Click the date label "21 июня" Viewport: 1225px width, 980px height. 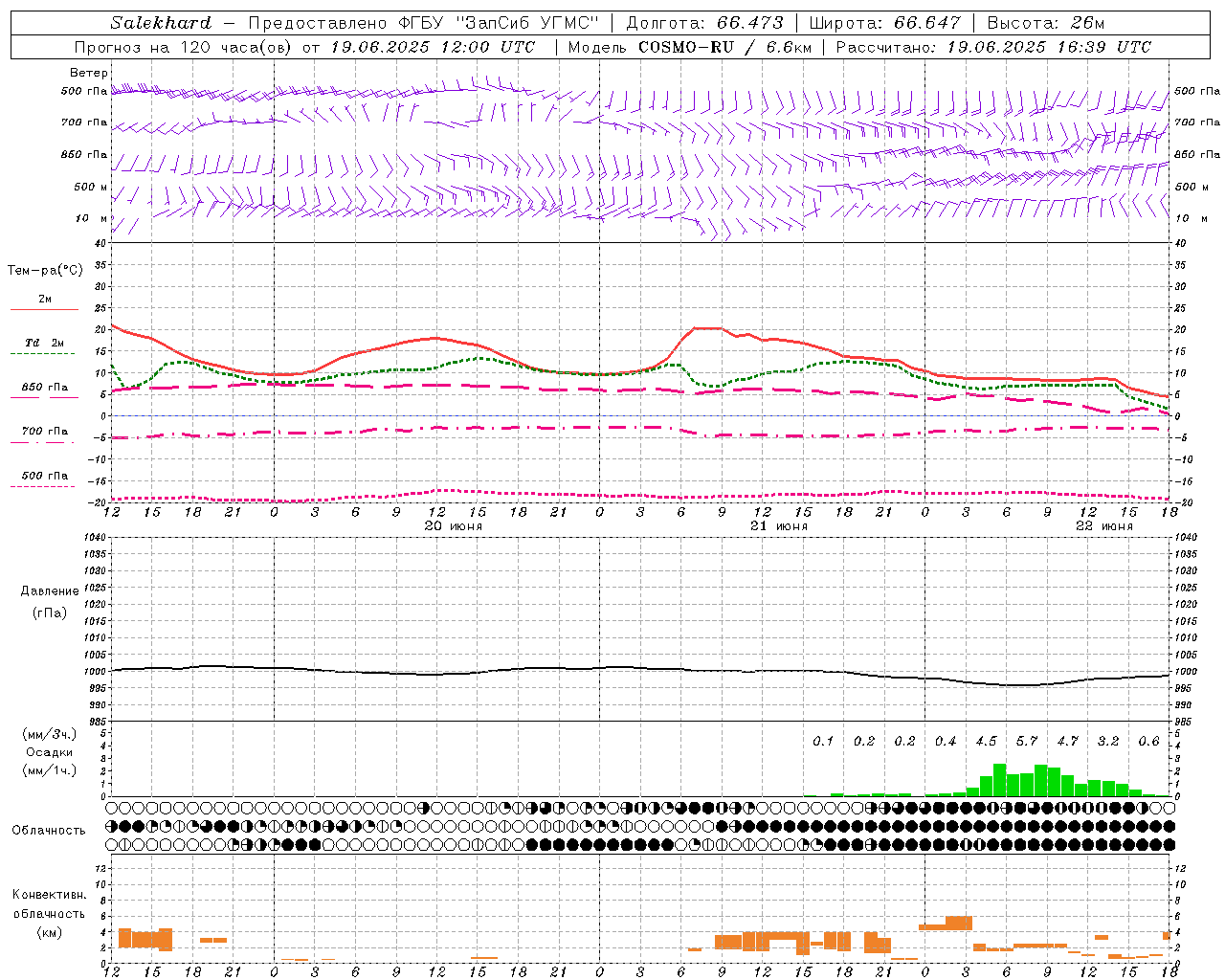click(x=779, y=526)
